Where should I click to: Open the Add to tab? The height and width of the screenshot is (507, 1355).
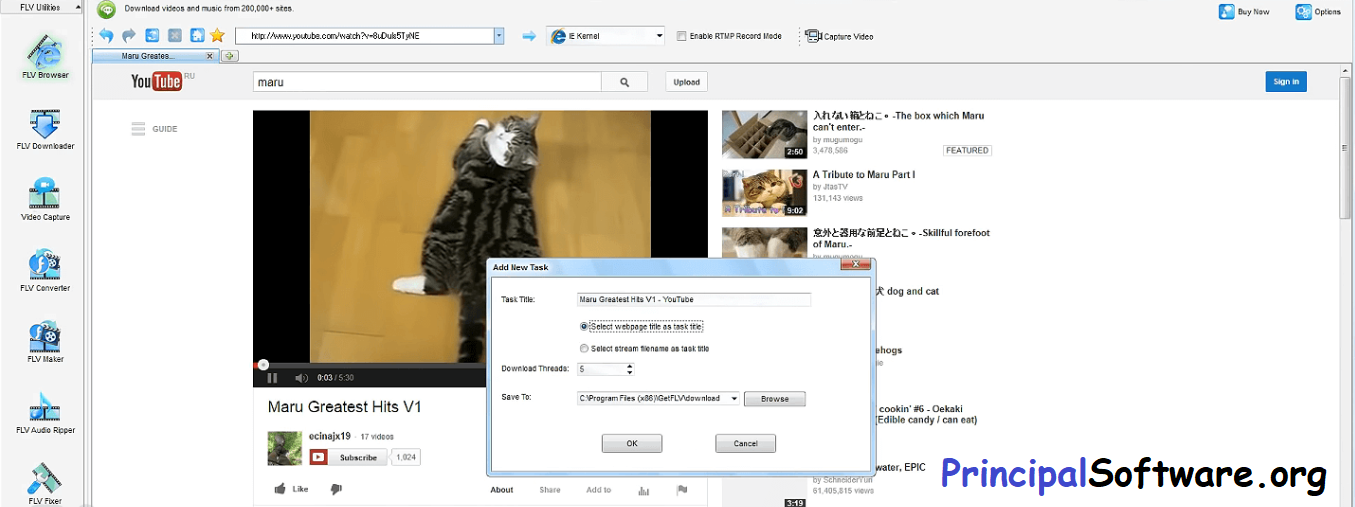pyautogui.click(x=599, y=490)
